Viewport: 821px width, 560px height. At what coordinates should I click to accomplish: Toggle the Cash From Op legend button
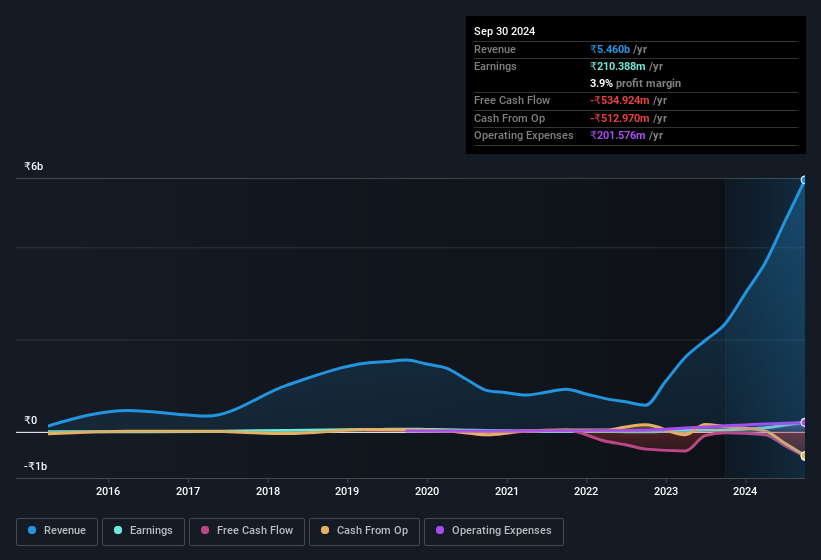[364, 532]
